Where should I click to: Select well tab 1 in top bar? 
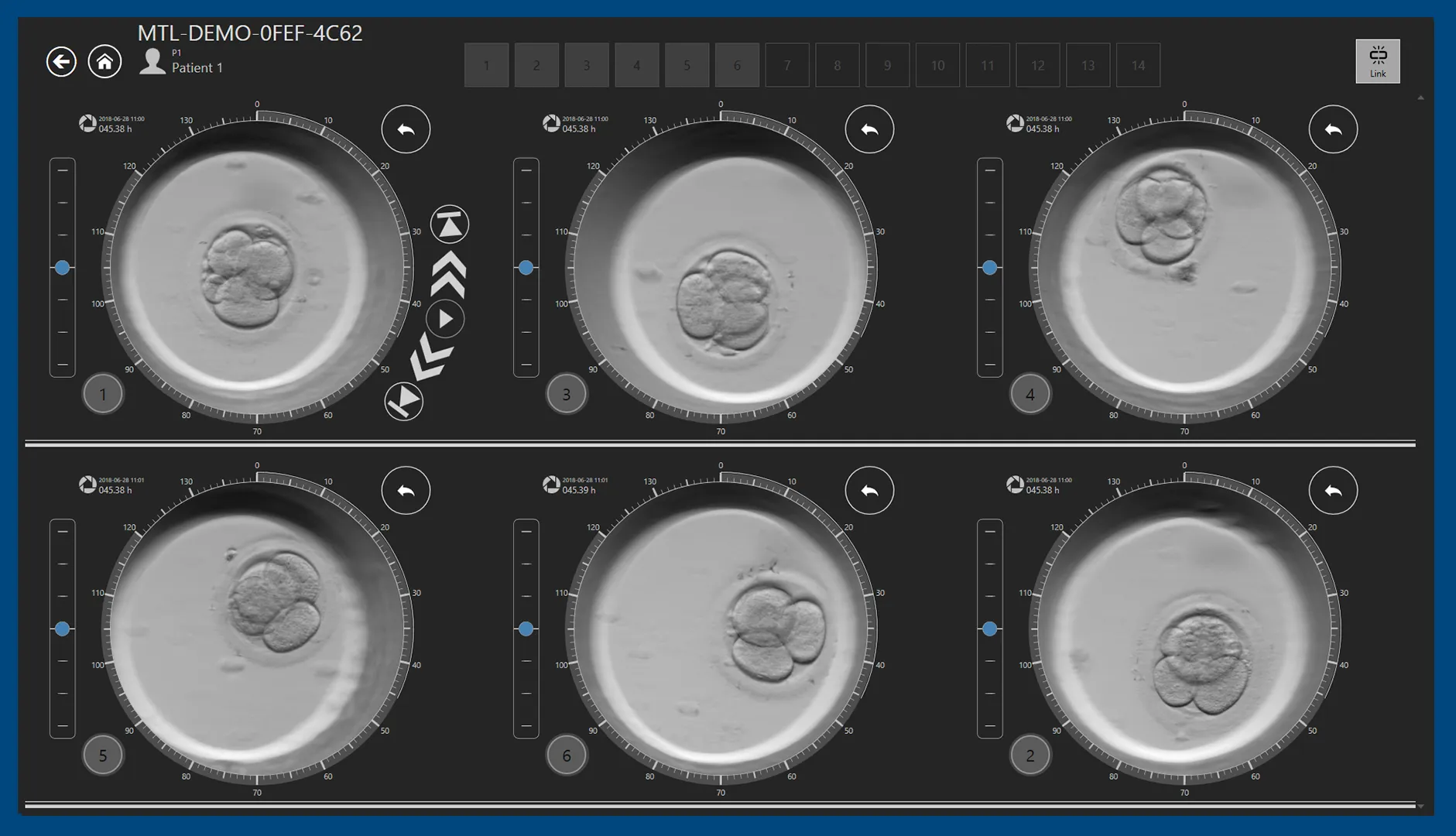tap(486, 65)
